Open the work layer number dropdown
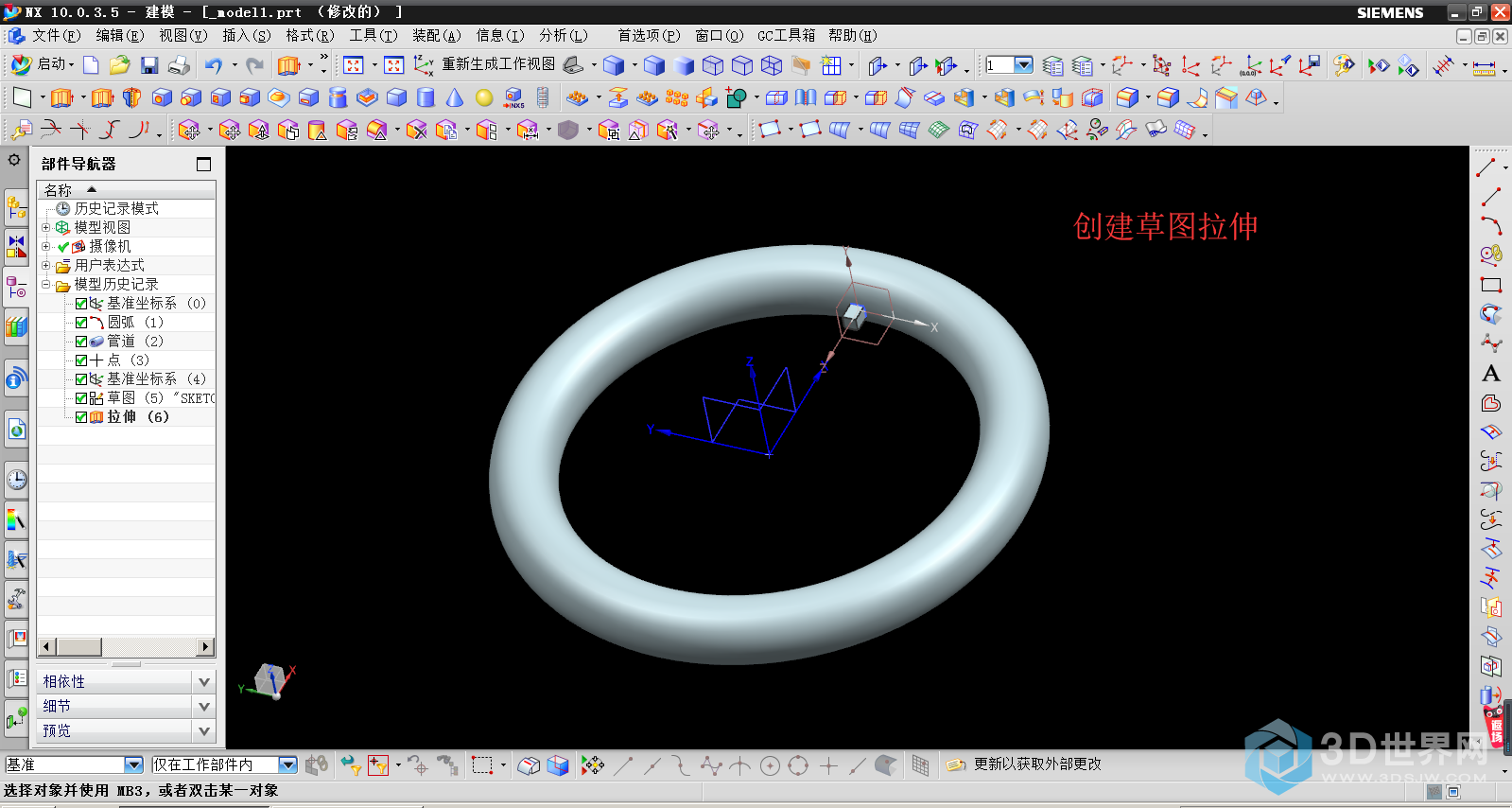 1023,65
